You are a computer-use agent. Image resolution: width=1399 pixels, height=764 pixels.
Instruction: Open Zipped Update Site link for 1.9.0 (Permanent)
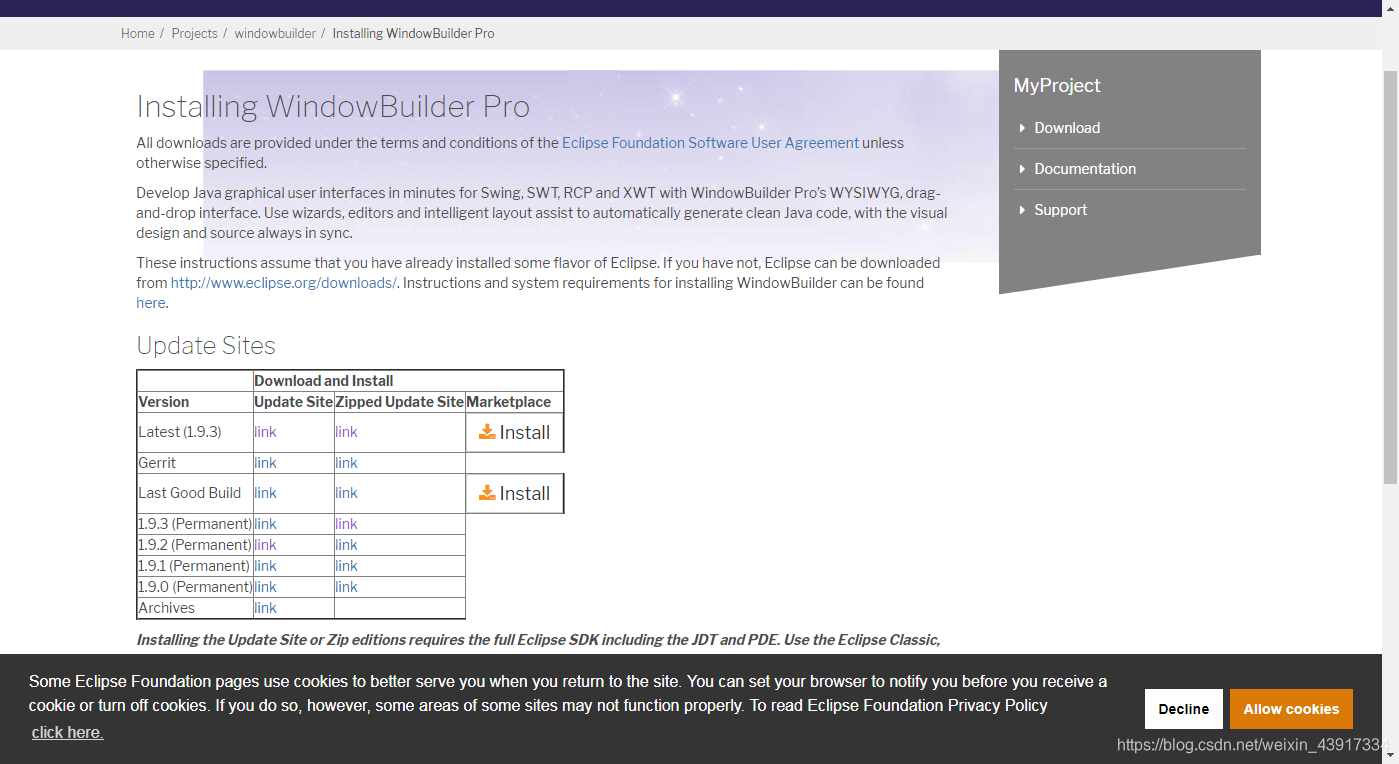[347, 587]
